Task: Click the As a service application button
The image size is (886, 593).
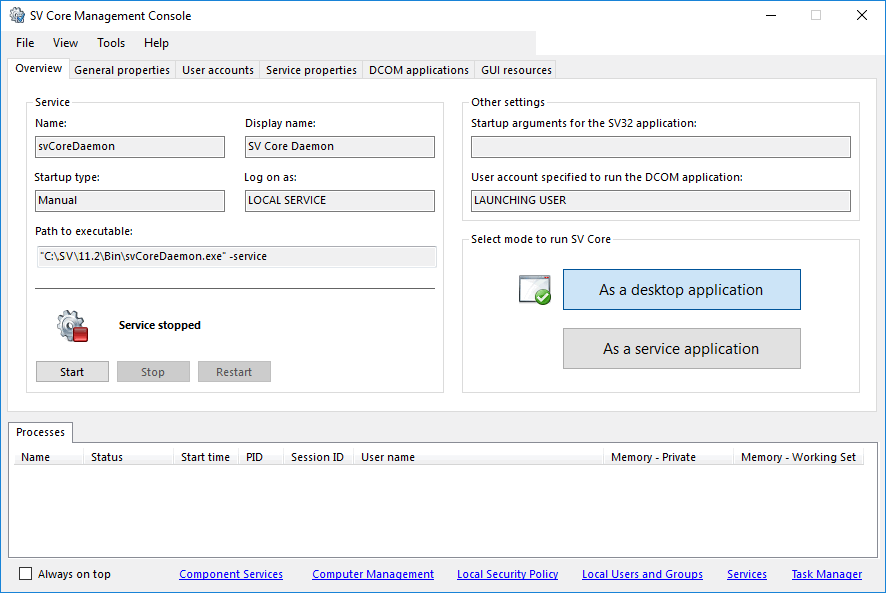Action: (x=681, y=348)
